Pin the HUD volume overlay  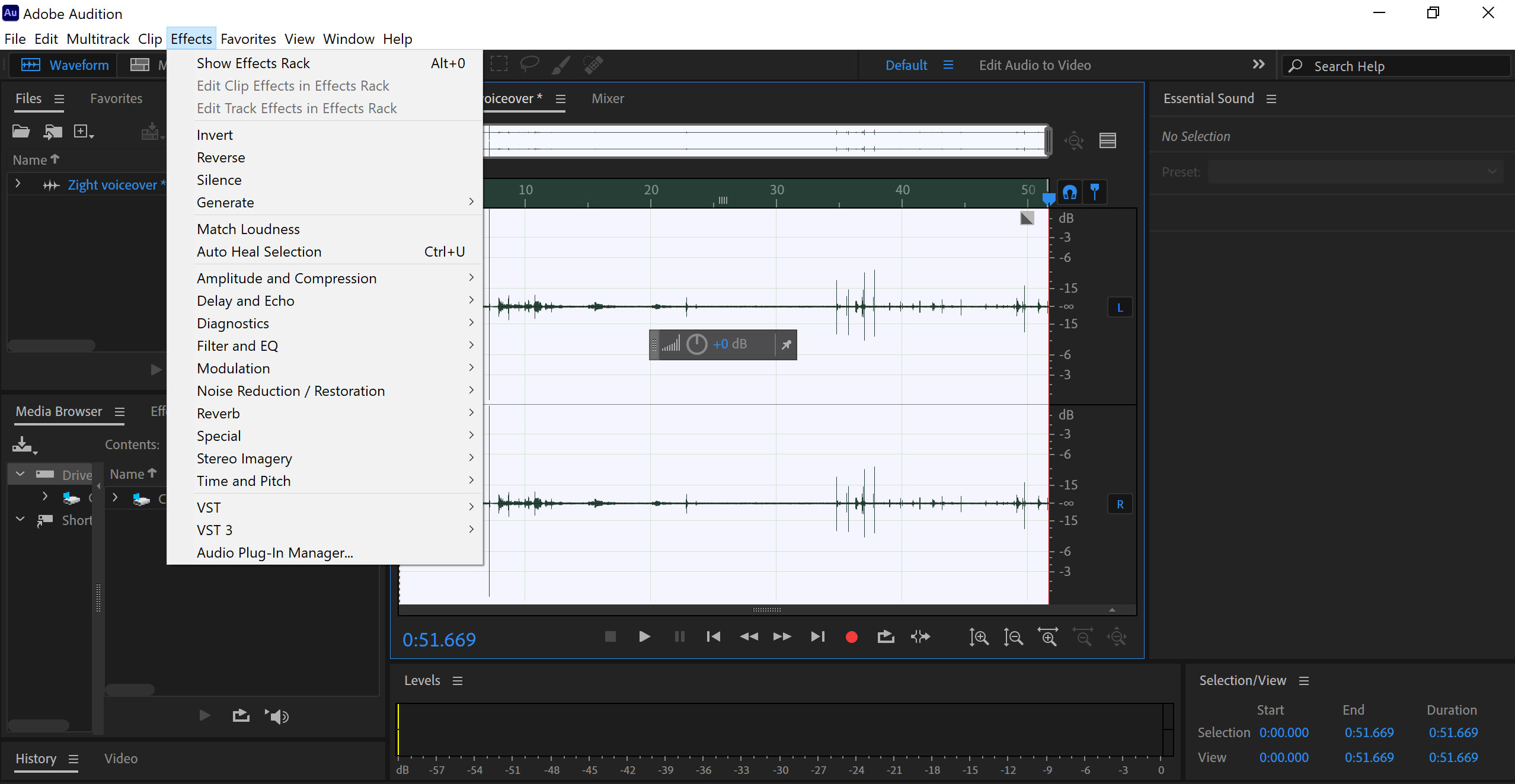[786, 345]
